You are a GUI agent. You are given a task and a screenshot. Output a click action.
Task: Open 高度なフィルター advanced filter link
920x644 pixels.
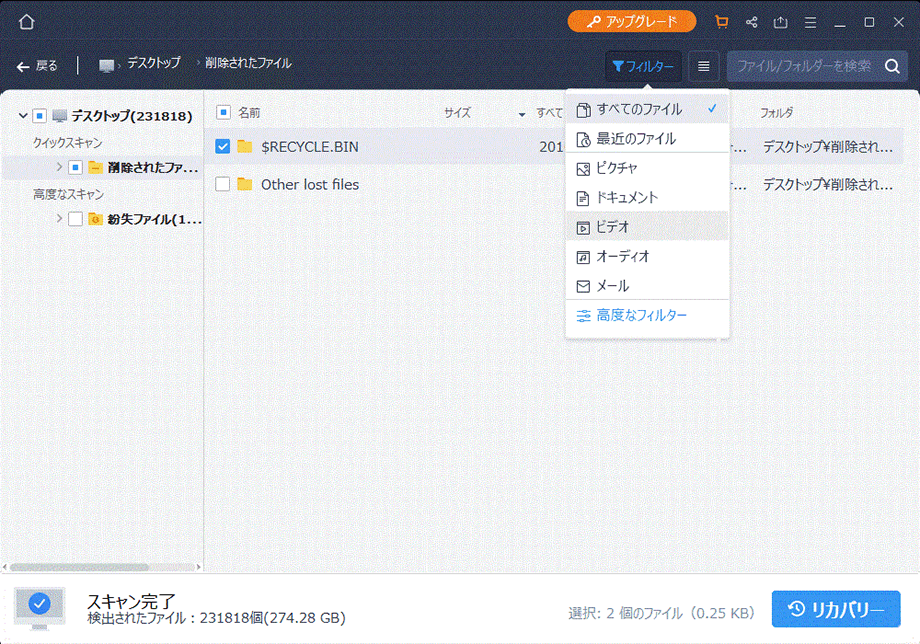tap(641, 316)
